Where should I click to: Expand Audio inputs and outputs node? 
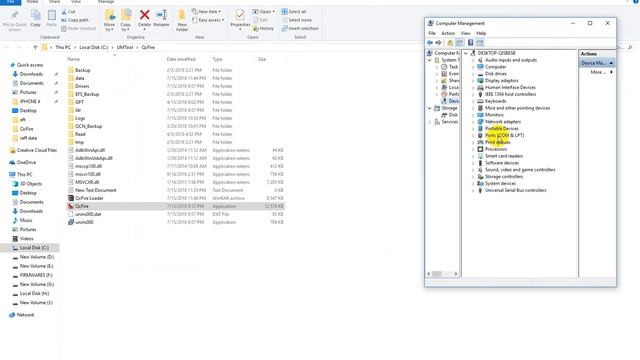pos(473,60)
